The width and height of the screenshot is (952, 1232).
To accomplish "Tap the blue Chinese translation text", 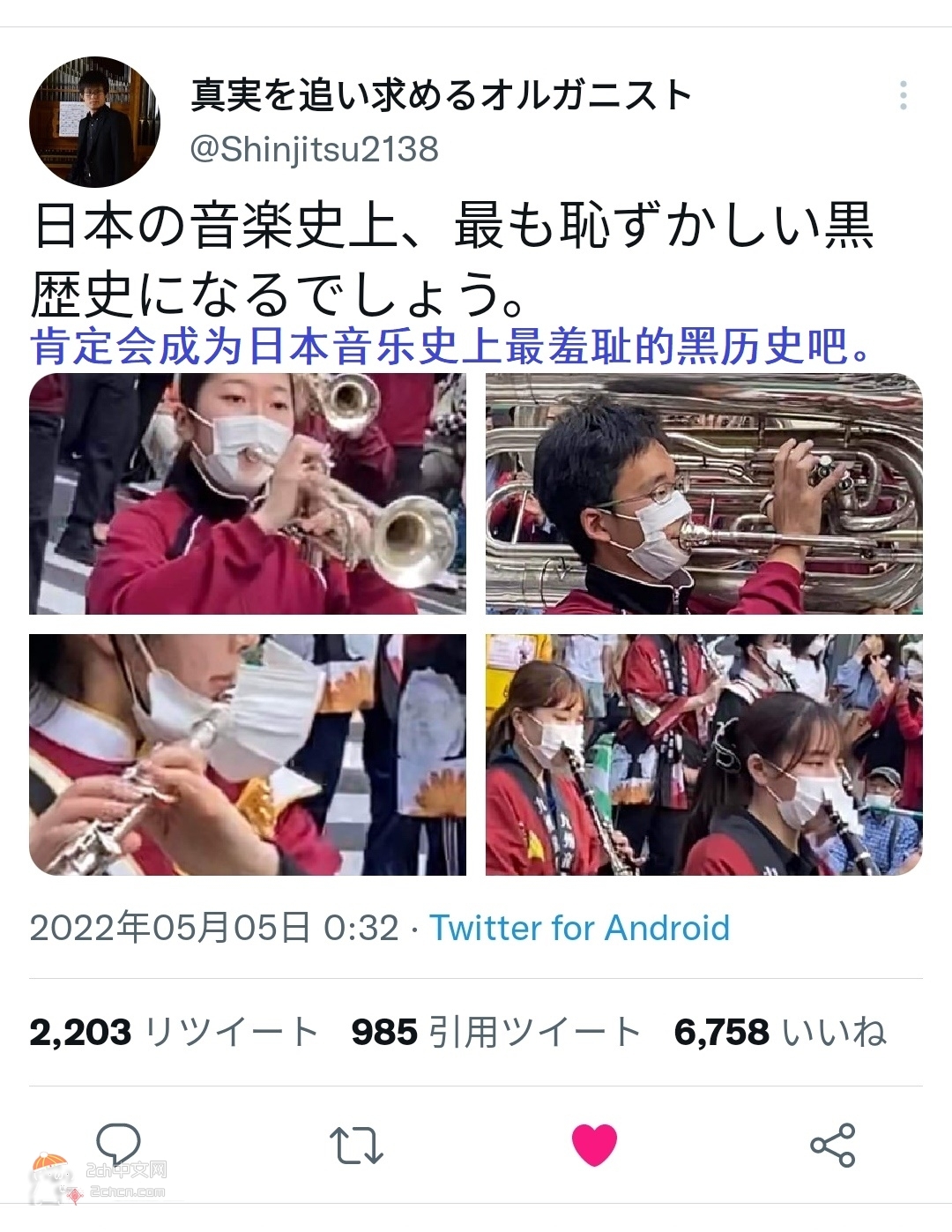I will (451, 346).
